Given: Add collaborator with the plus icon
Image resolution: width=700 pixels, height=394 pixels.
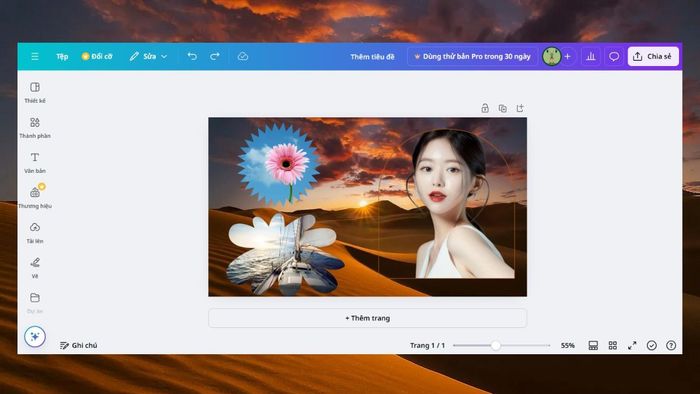Looking at the screenshot, I should (568, 57).
